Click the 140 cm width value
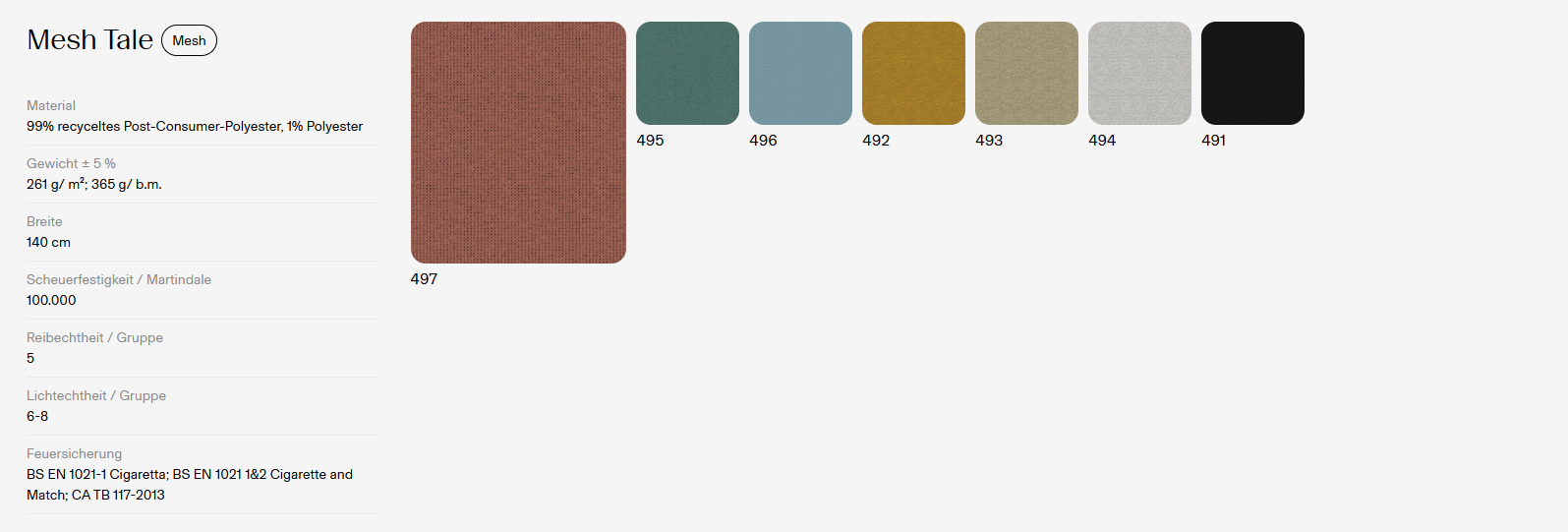This screenshot has height=532, width=1568. coord(48,242)
